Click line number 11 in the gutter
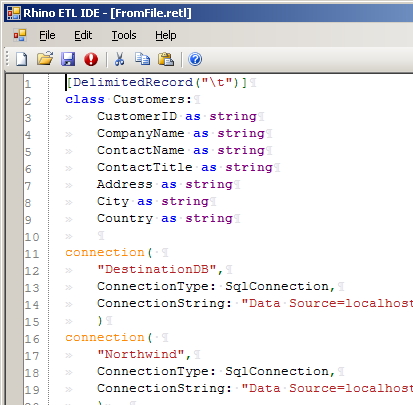Image resolution: width=413 pixels, height=405 pixels. (32, 254)
